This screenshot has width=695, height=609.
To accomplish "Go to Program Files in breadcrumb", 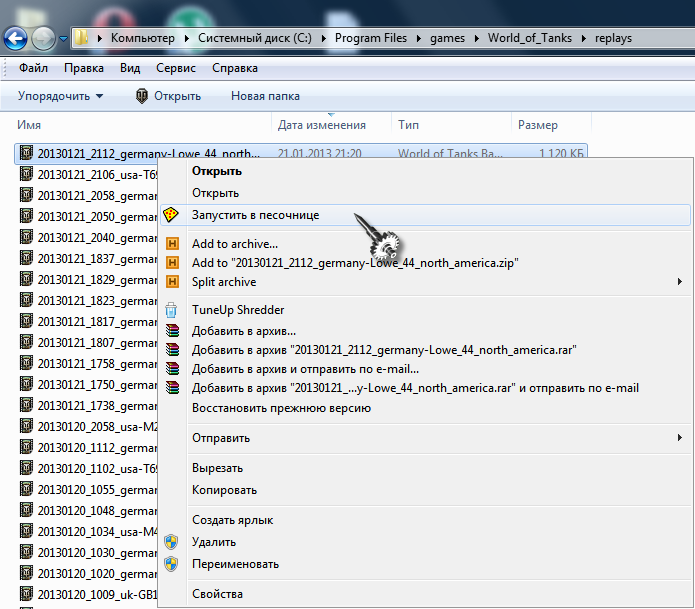I will point(371,38).
